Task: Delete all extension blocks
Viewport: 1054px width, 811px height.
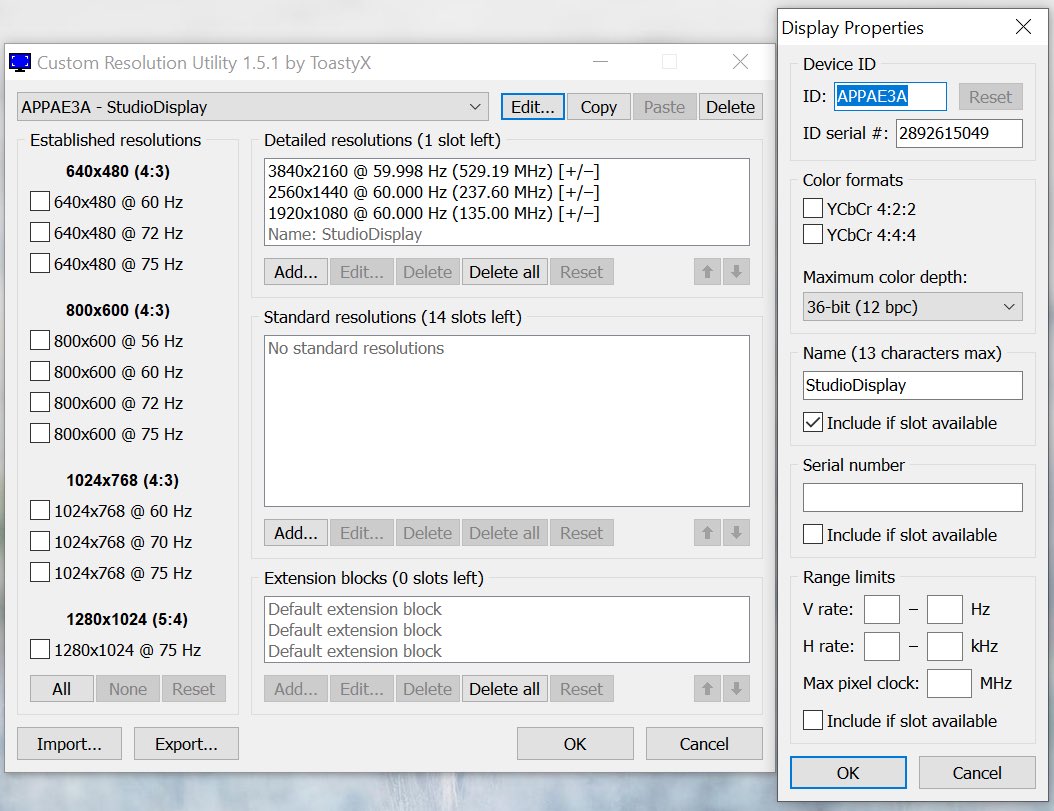Action: point(504,689)
